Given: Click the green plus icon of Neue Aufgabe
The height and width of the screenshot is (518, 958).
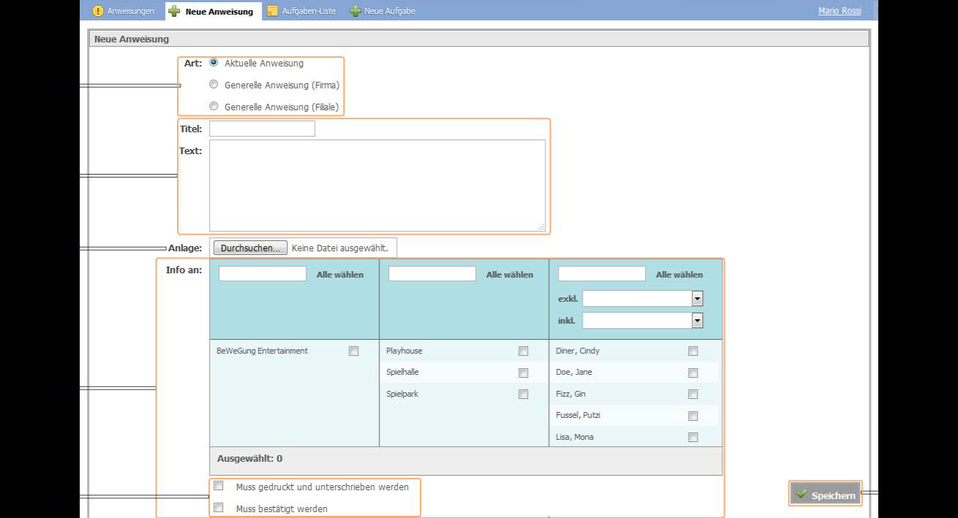Looking at the screenshot, I should pyautogui.click(x=355, y=11).
